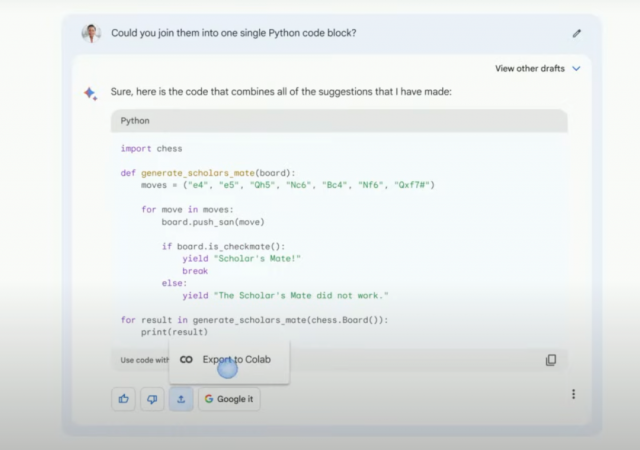This screenshot has height=450, width=640.
Task: Click the Python code block header
Action: pos(339,121)
